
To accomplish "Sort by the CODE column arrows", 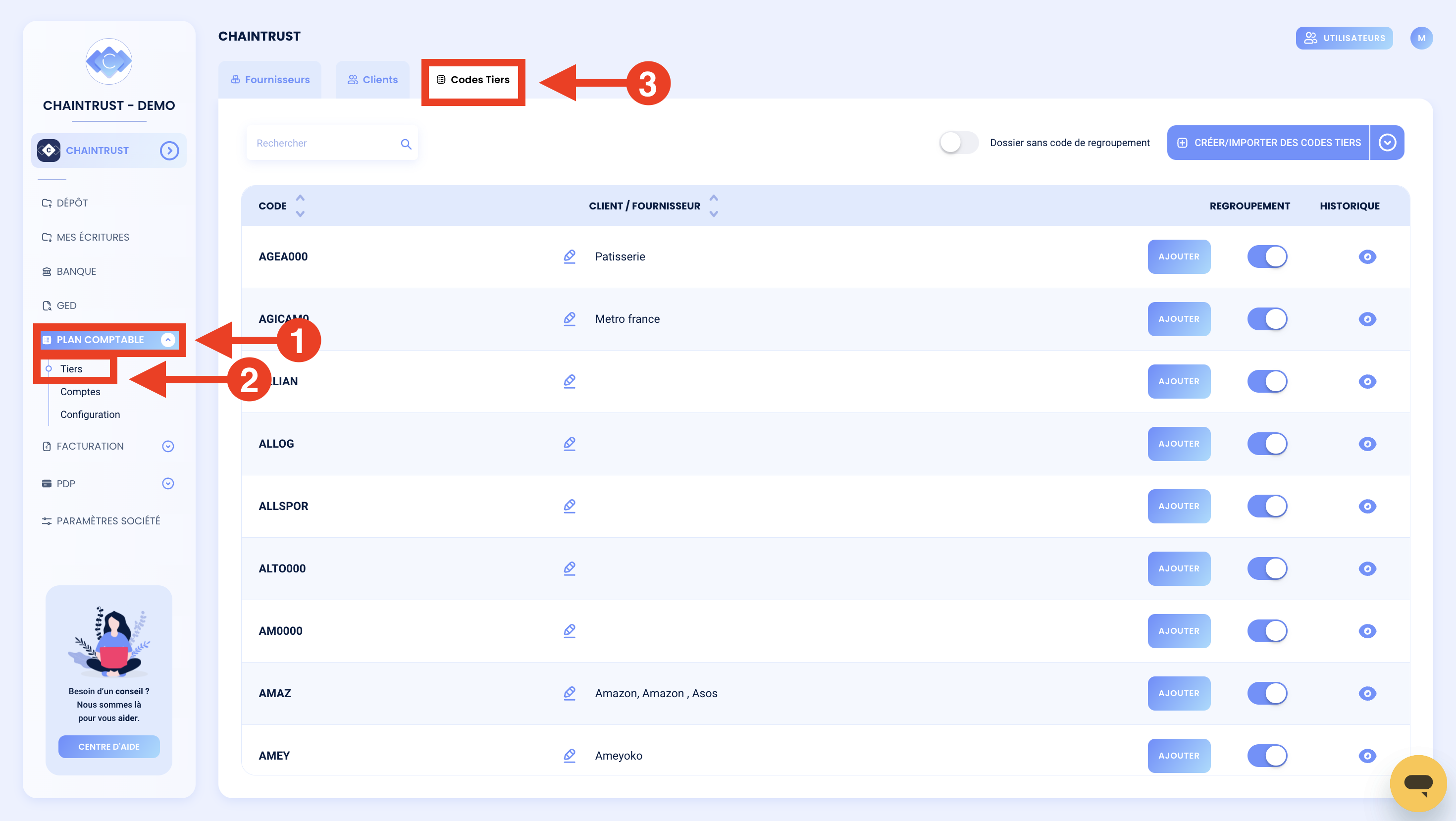I will [x=300, y=205].
